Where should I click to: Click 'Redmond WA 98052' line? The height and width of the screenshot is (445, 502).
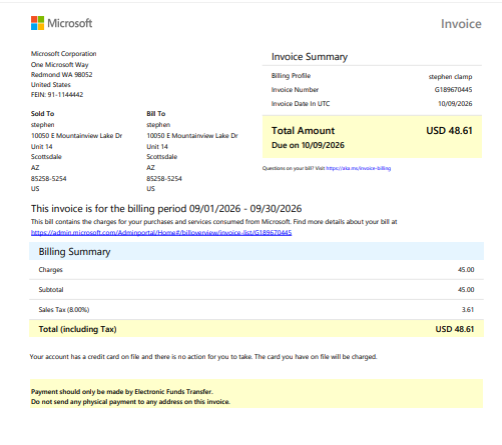62,75
